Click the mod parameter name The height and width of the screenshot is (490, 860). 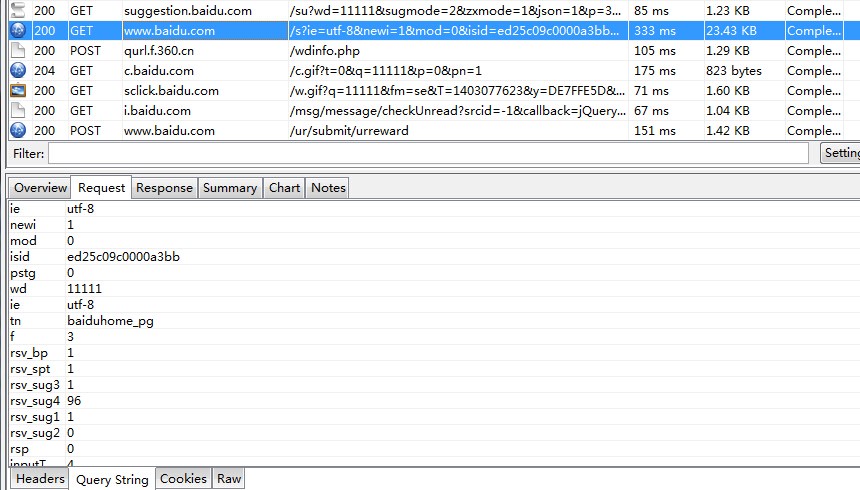[x=23, y=240]
